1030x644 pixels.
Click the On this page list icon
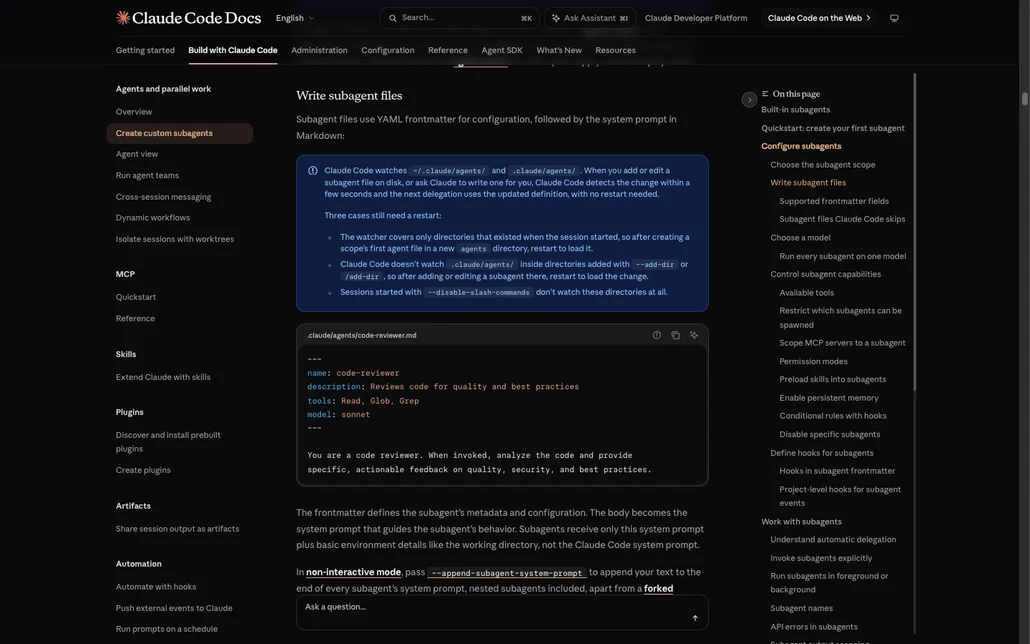[765, 94]
